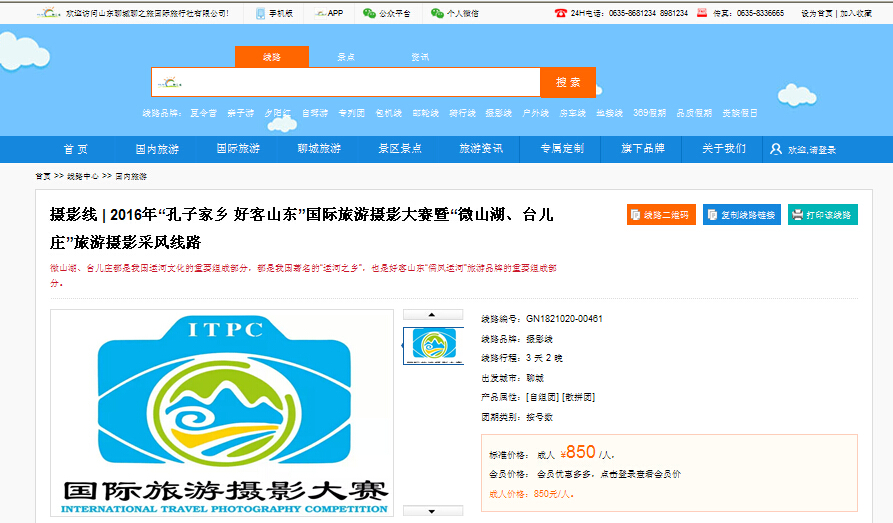Viewport: 893px width, 523px height.
Task: Click the 公众平台 WeChat icon
Action: coord(369,13)
